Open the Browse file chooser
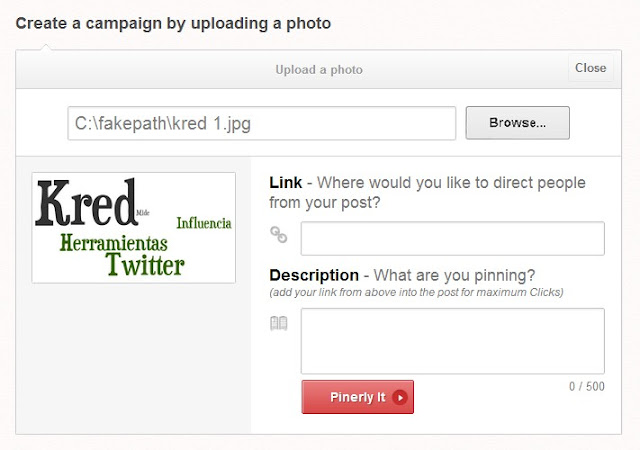This screenshot has width=640, height=450. [518, 123]
